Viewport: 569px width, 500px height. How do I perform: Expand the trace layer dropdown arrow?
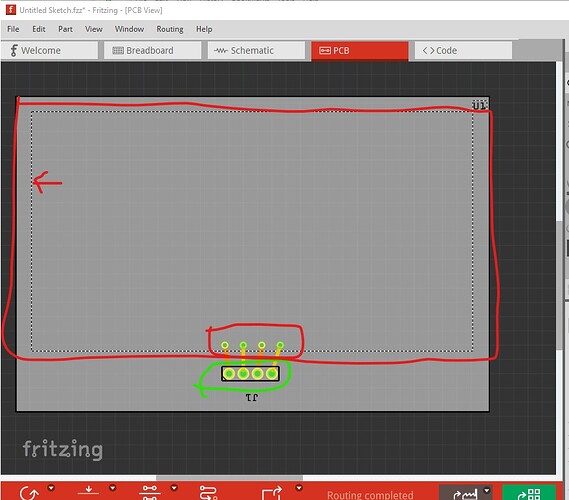tap(174, 488)
